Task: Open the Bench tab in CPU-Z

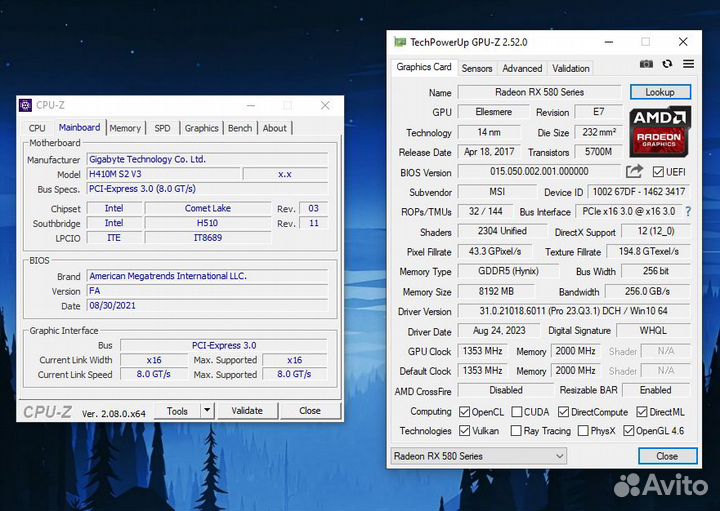Action: click(240, 128)
